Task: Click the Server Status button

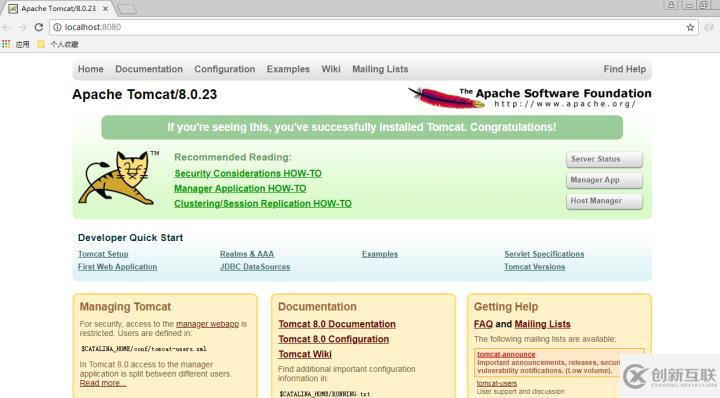Action: pos(604,159)
